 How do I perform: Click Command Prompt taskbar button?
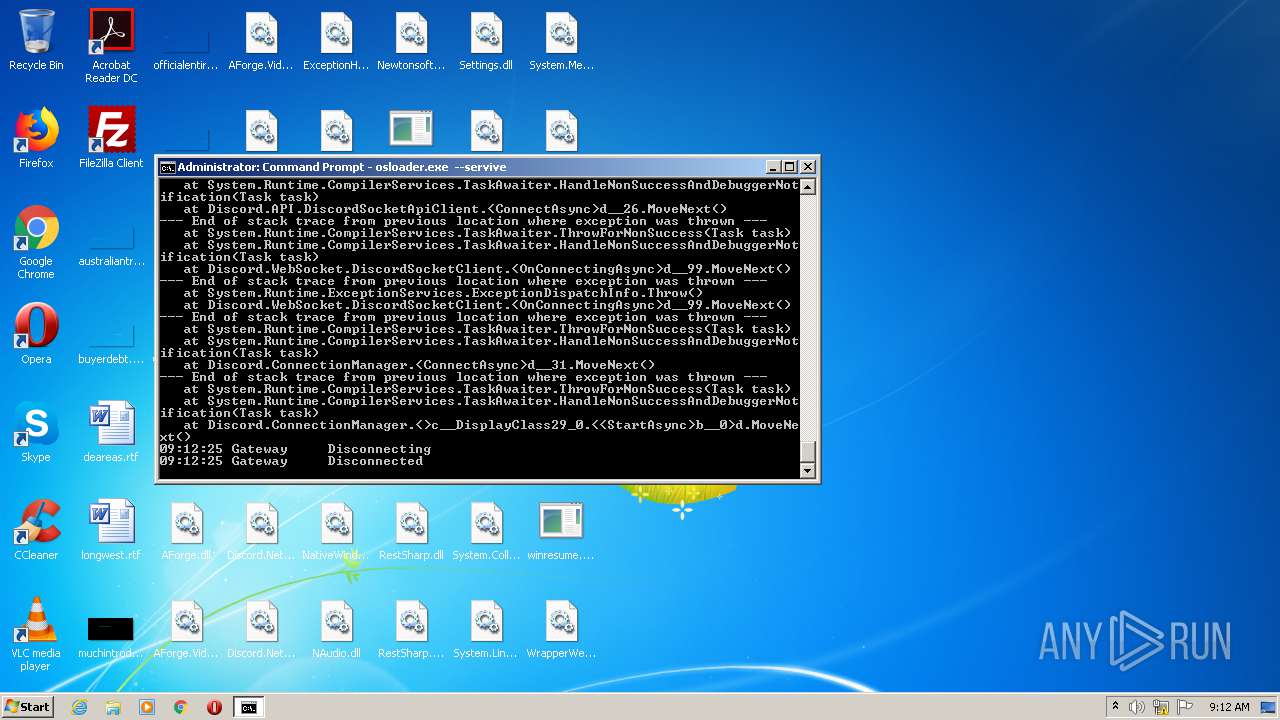[248, 707]
